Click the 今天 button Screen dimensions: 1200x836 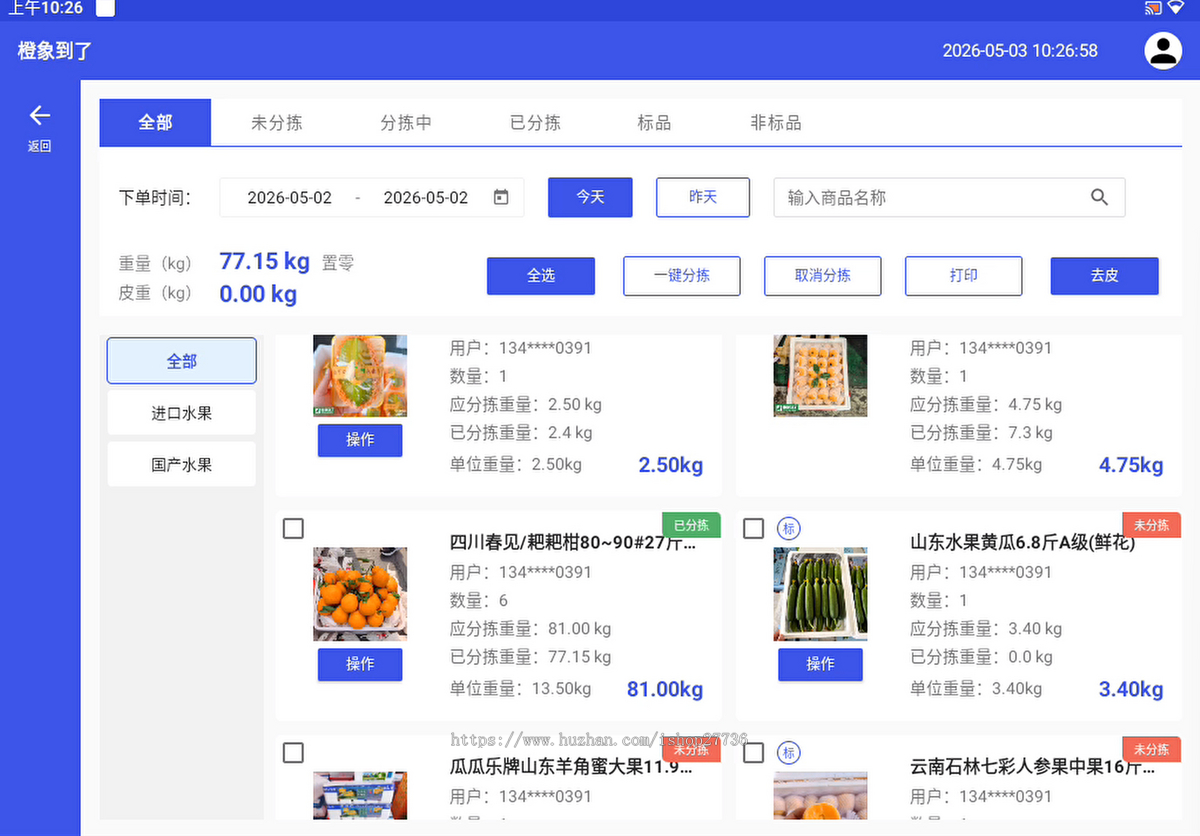[x=590, y=197]
